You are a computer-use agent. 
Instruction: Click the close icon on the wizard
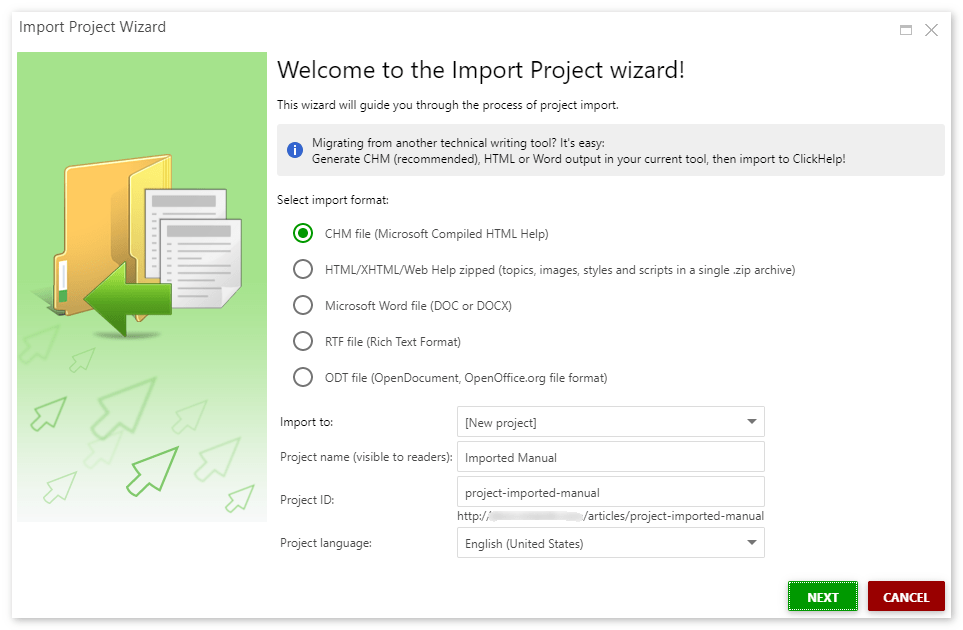pos(931,29)
